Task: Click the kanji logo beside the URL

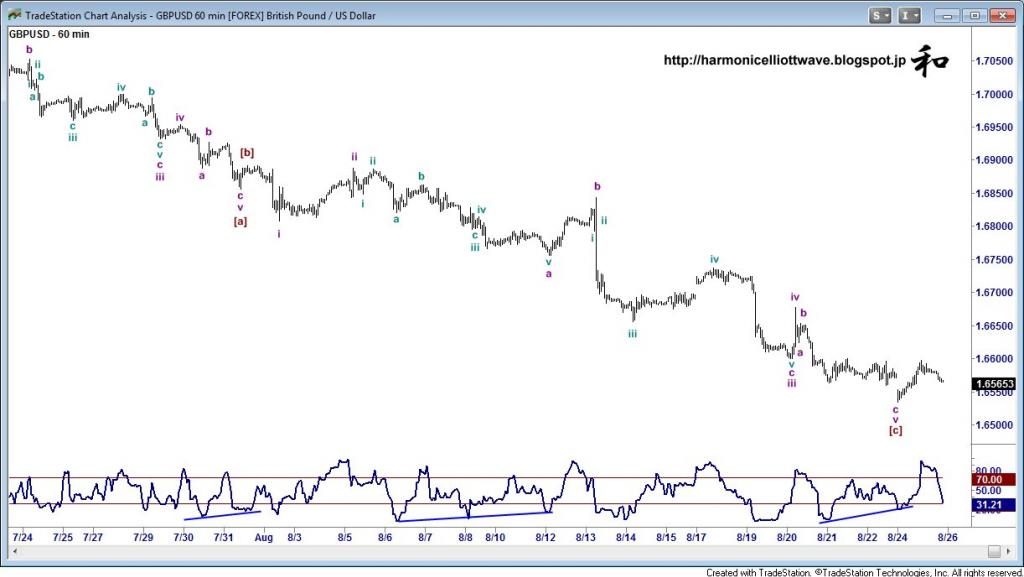Action: (930, 61)
